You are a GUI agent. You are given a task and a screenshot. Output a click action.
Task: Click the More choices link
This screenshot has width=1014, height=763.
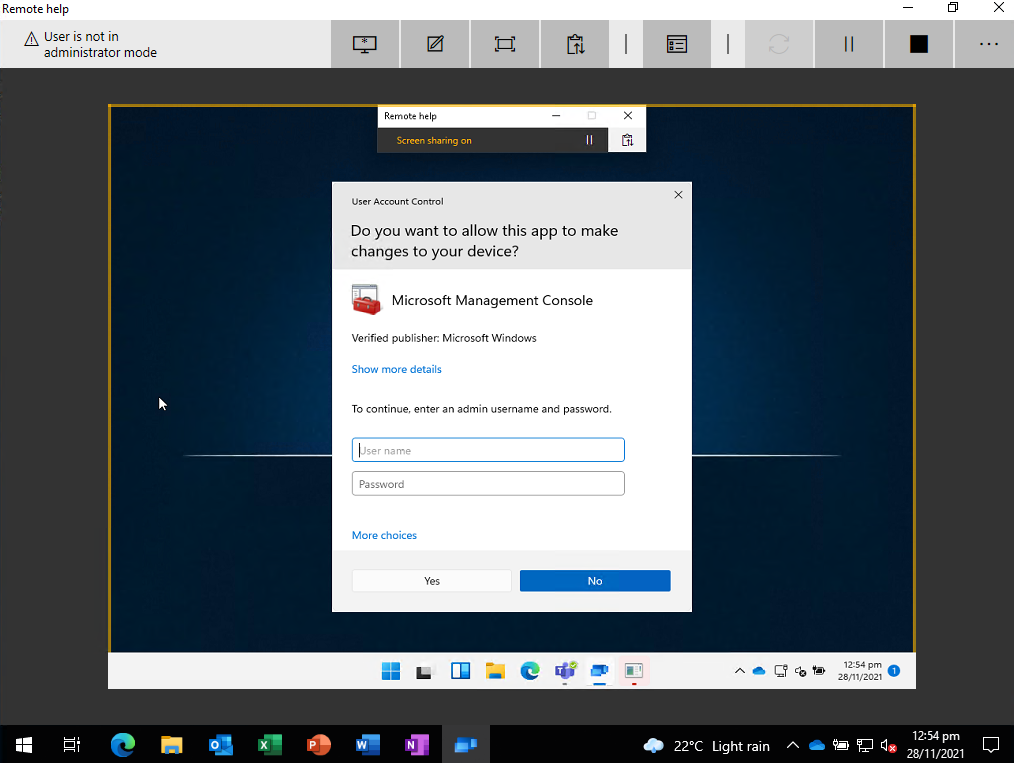click(384, 535)
